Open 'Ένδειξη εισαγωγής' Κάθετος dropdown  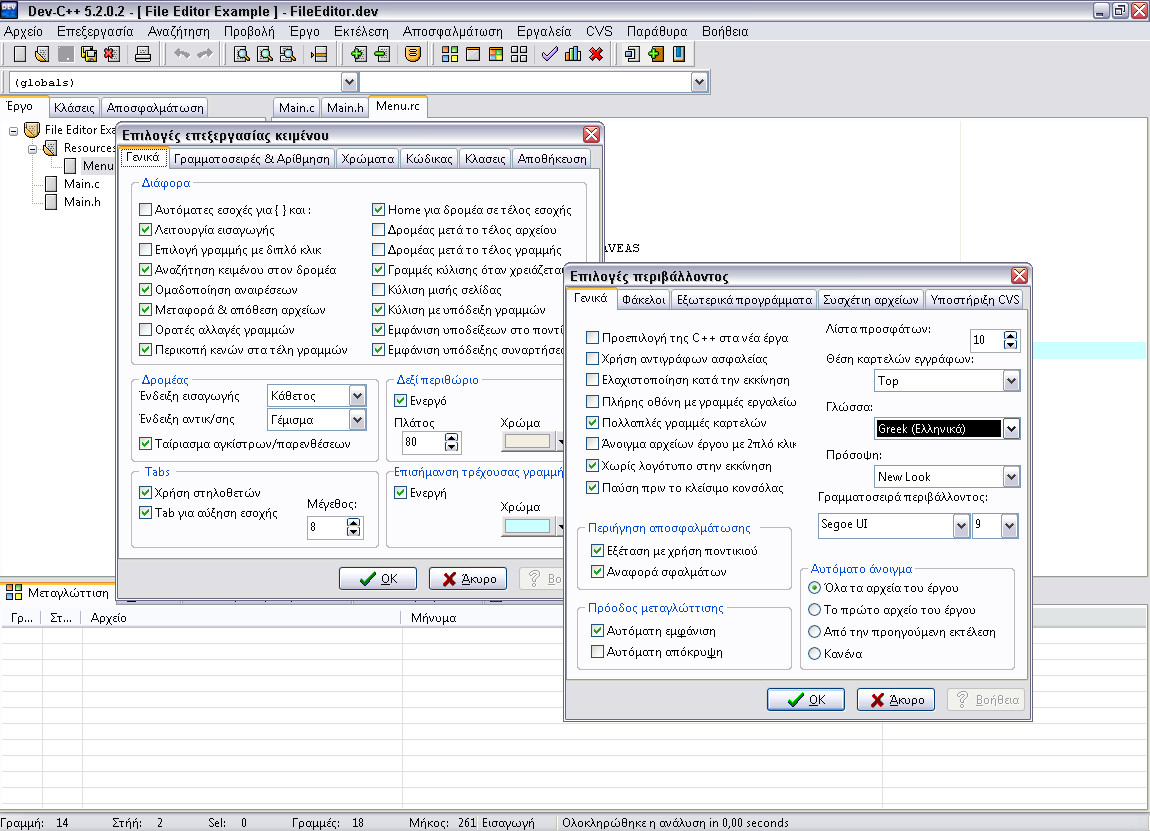[x=357, y=396]
